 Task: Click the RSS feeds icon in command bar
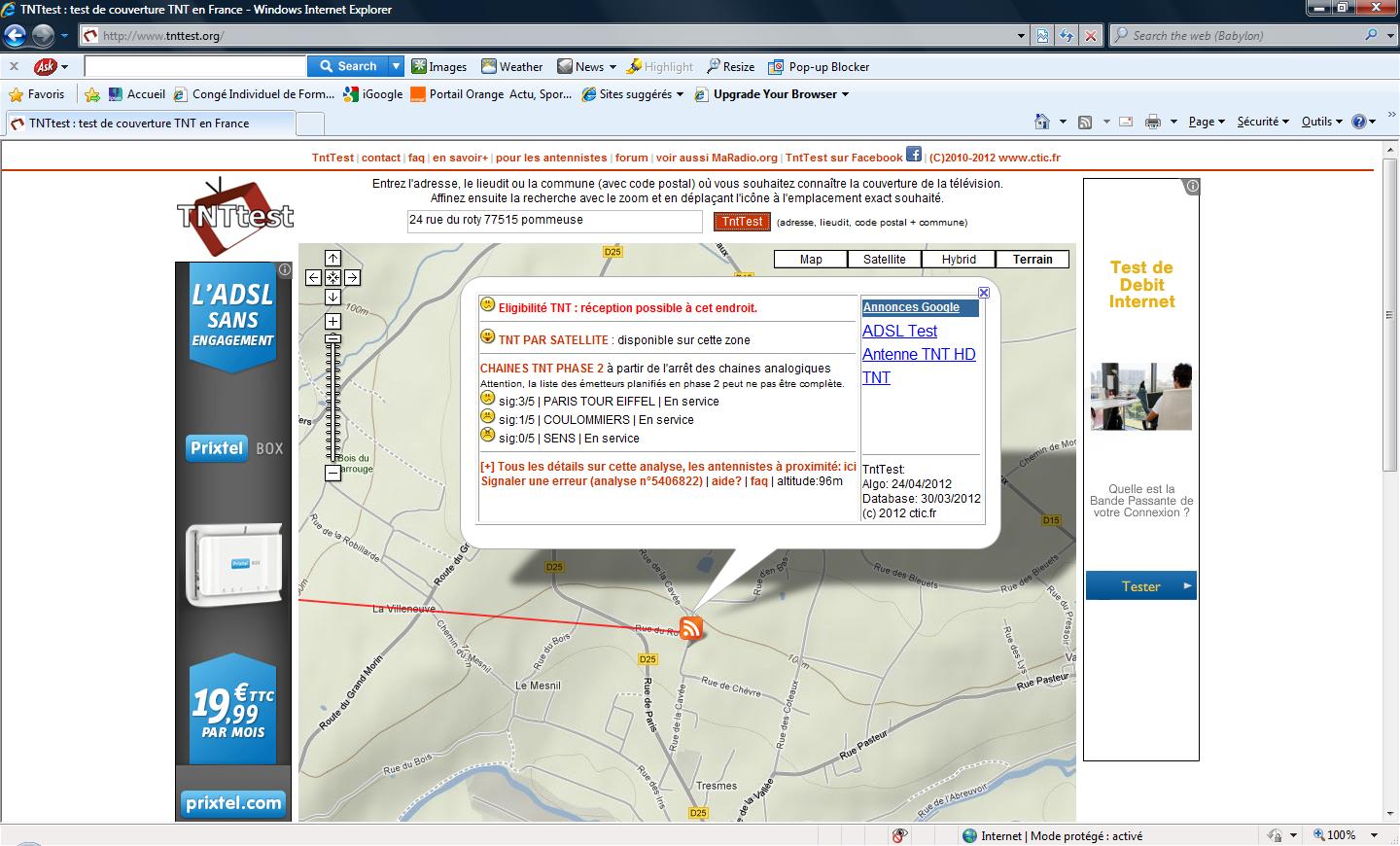1085,122
